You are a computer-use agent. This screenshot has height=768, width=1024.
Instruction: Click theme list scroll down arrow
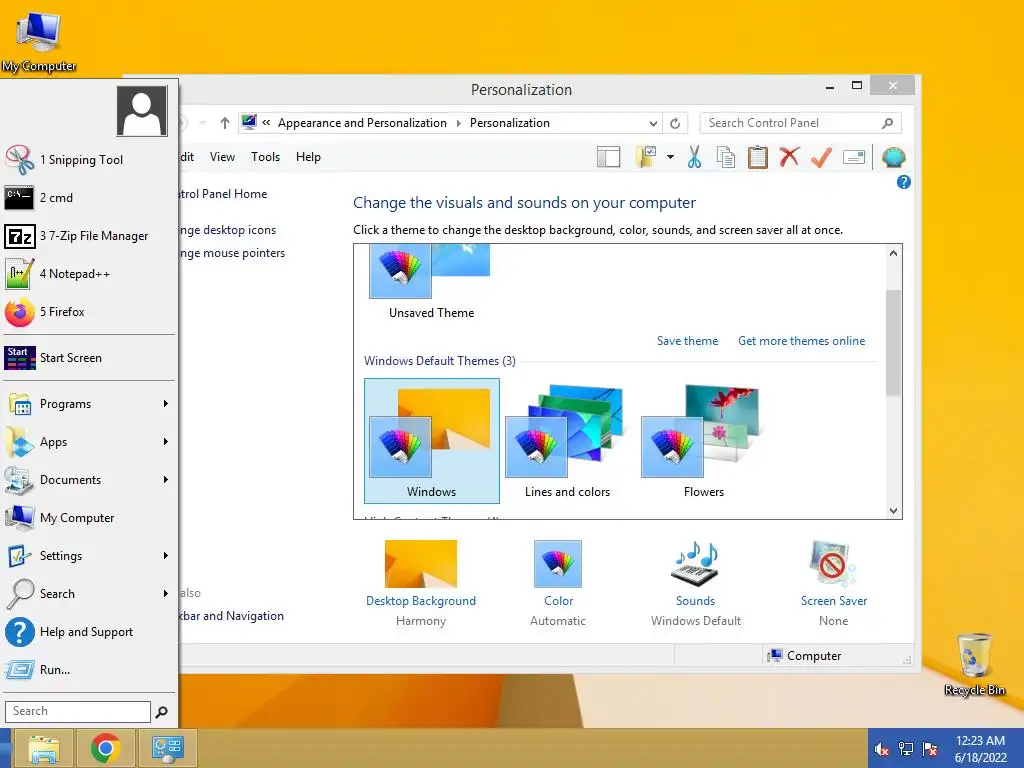(893, 511)
